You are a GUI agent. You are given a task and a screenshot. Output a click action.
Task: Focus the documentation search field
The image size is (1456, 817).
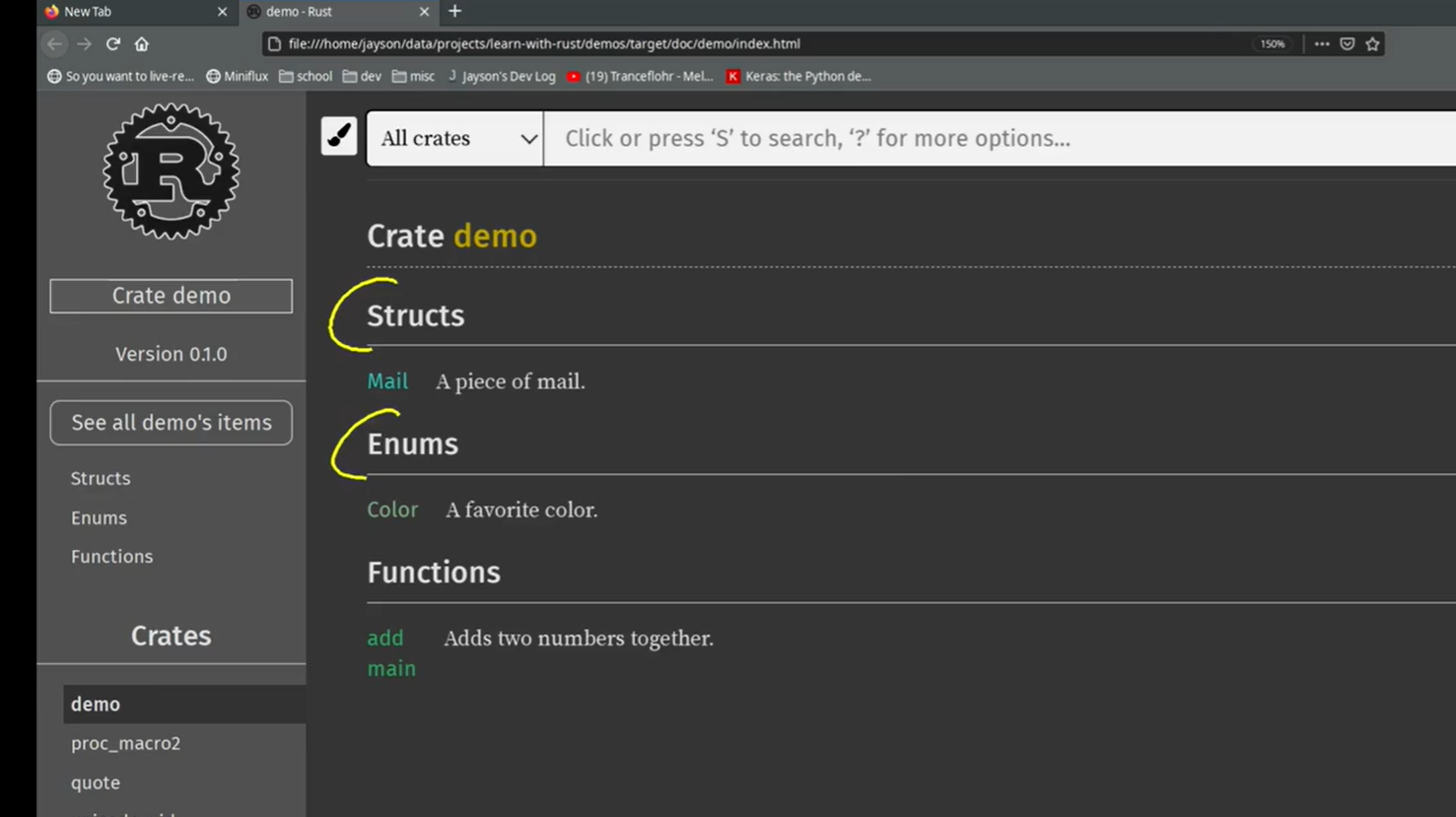(996, 138)
